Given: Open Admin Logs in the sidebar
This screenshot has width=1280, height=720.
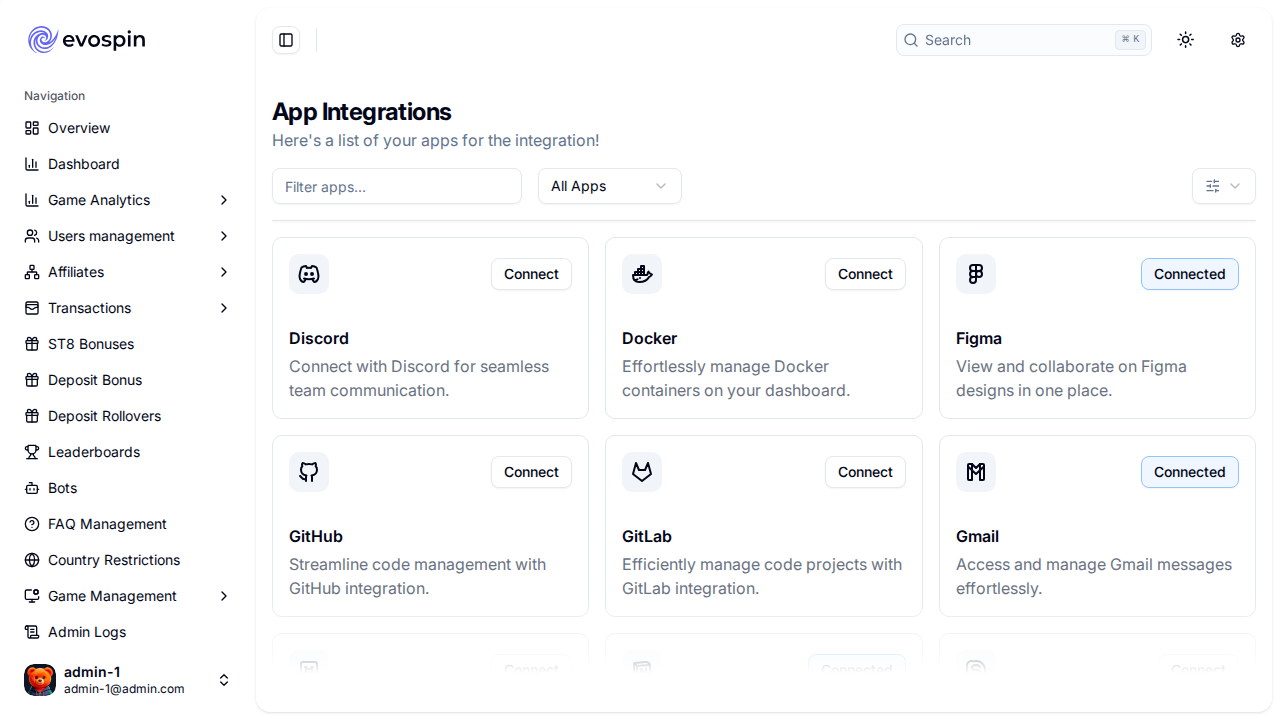Looking at the screenshot, I should pos(128,632).
